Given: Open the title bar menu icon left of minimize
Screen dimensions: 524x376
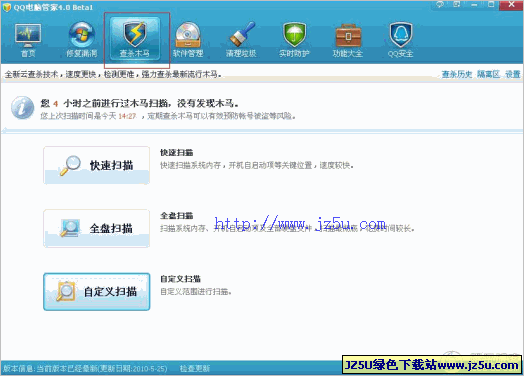Looking at the screenshot, I should tap(457, 4).
